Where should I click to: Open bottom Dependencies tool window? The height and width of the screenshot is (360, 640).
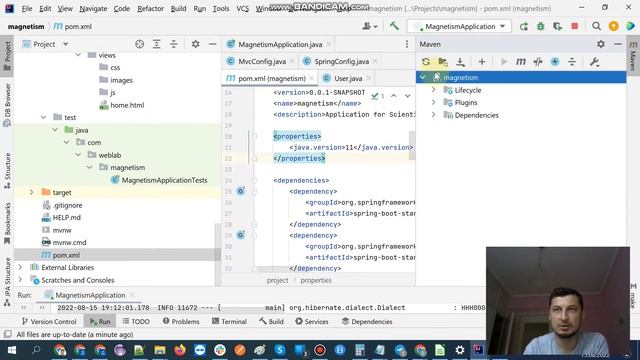pyautogui.click(x=367, y=322)
